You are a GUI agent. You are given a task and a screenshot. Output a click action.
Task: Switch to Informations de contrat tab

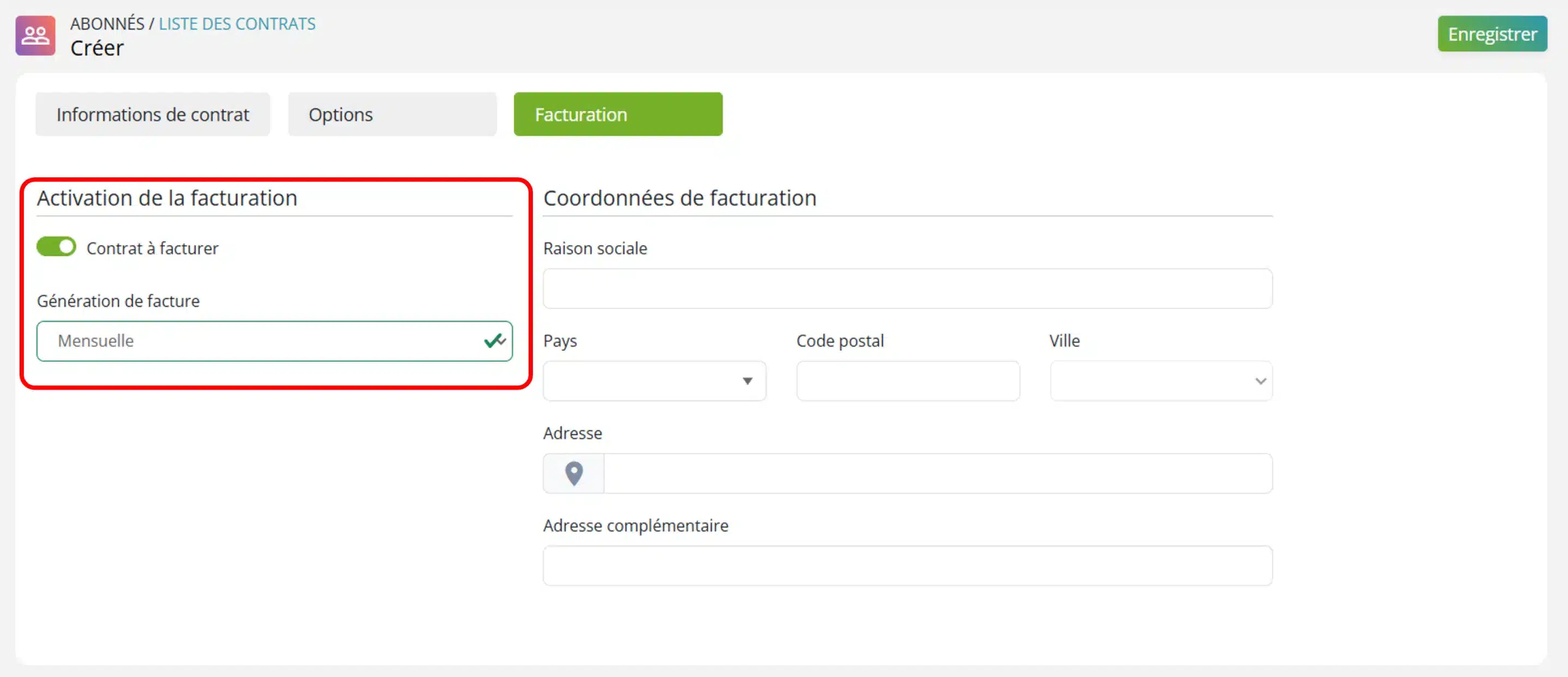[153, 114]
